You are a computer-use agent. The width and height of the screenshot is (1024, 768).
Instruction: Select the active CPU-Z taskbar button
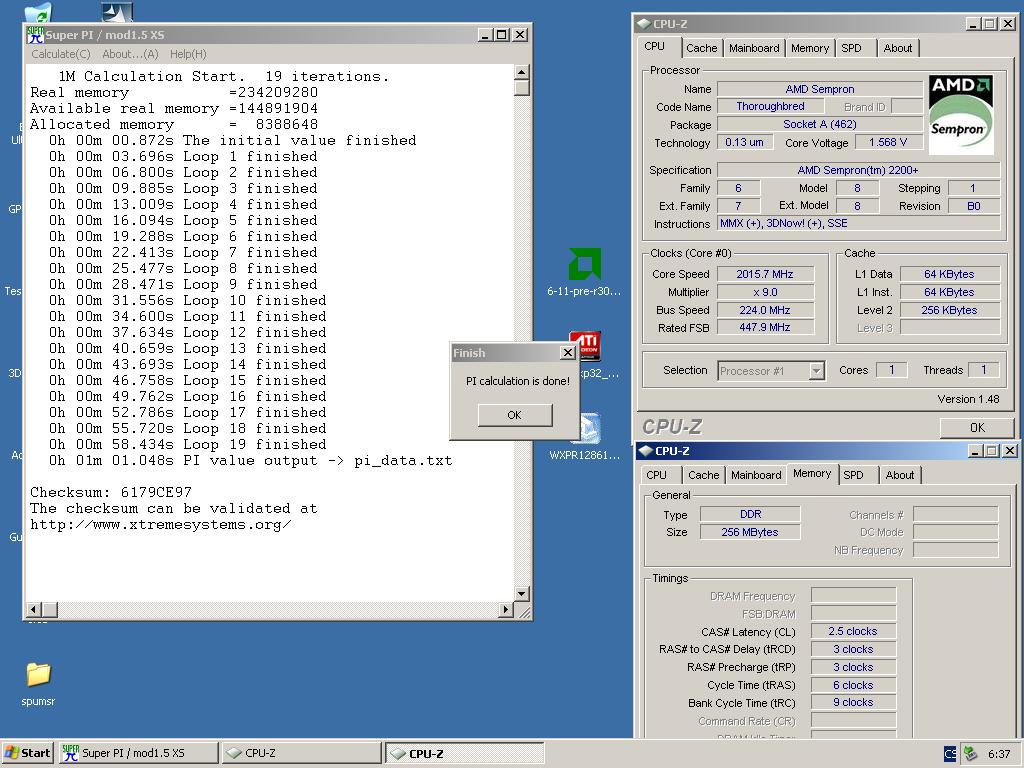pyautogui.click(x=464, y=753)
